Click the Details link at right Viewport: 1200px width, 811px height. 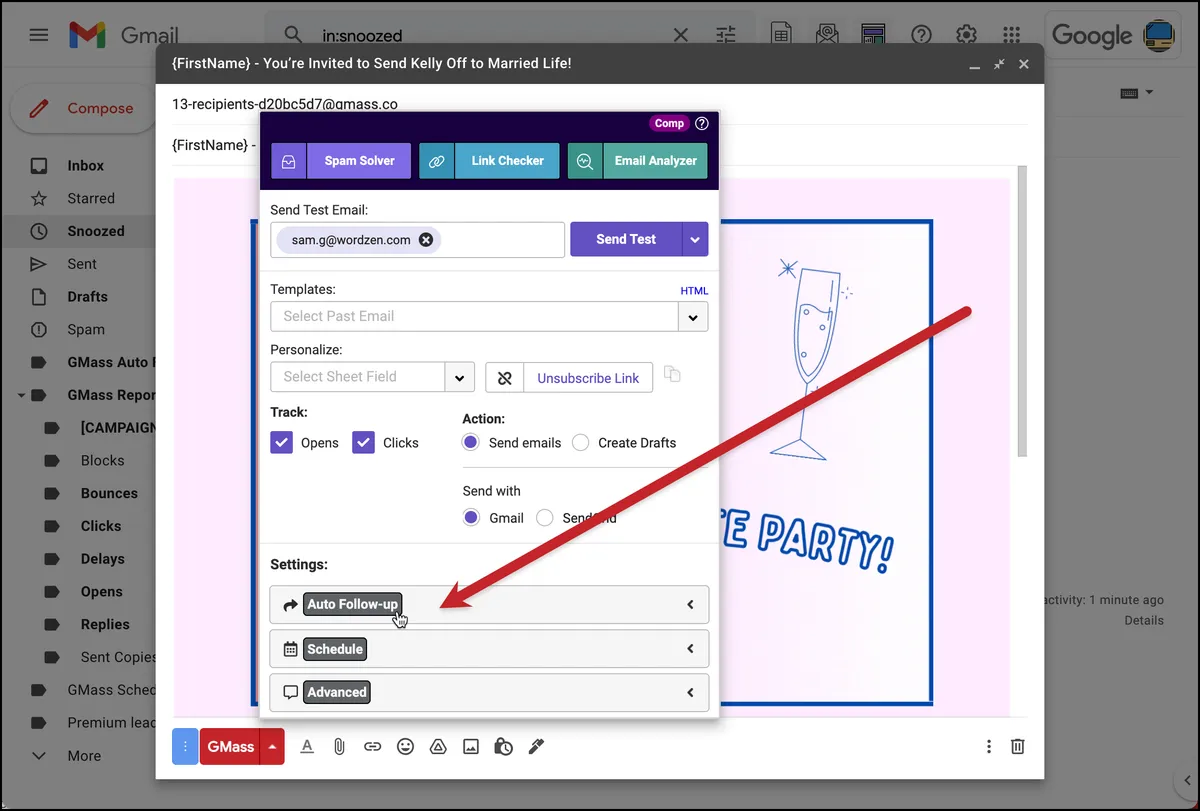click(x=1143, y=620)
